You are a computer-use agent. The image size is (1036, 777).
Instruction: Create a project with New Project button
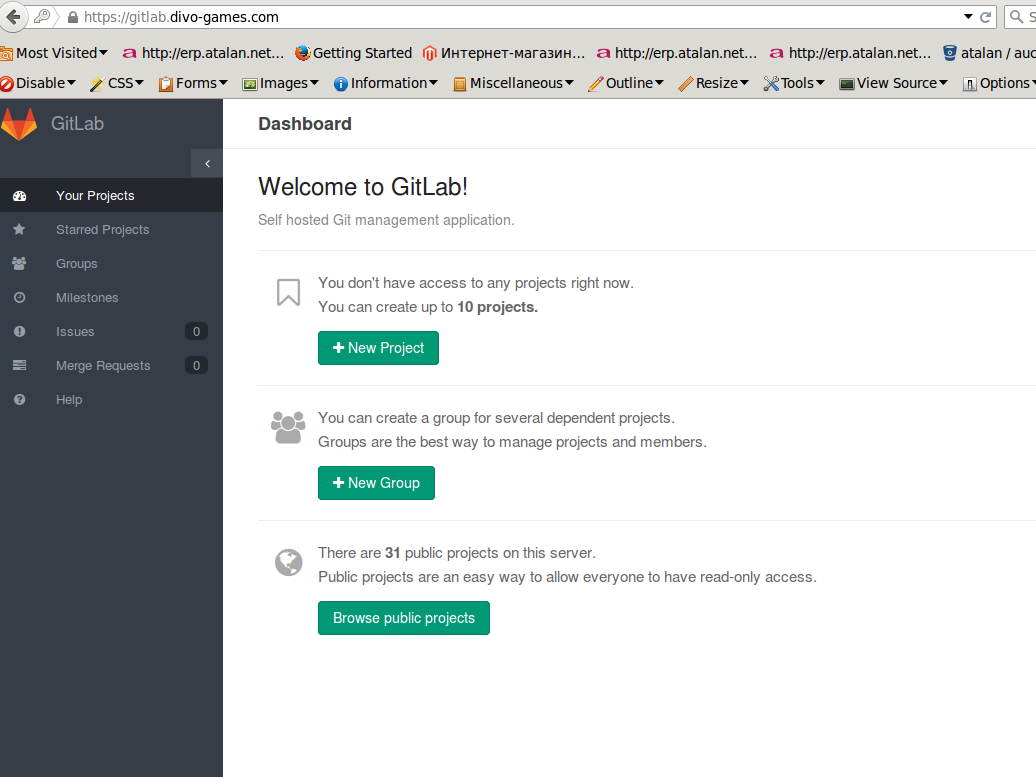(x=378, y=348)
